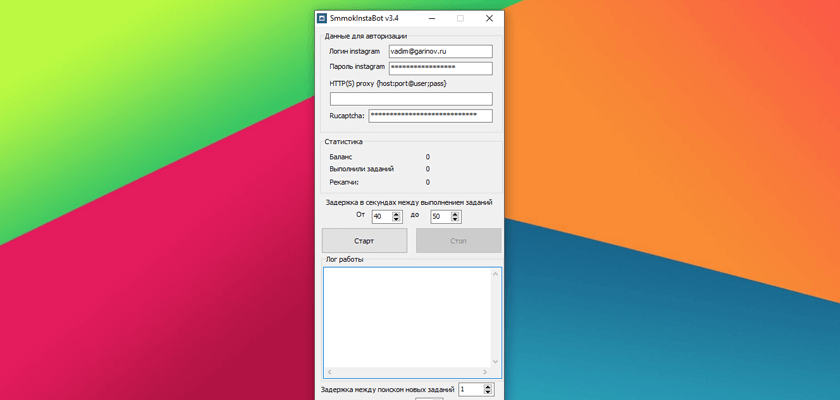Click the Задержка между поиском новых заданий label
Screen dimensions: 840x400
[388, 389]
